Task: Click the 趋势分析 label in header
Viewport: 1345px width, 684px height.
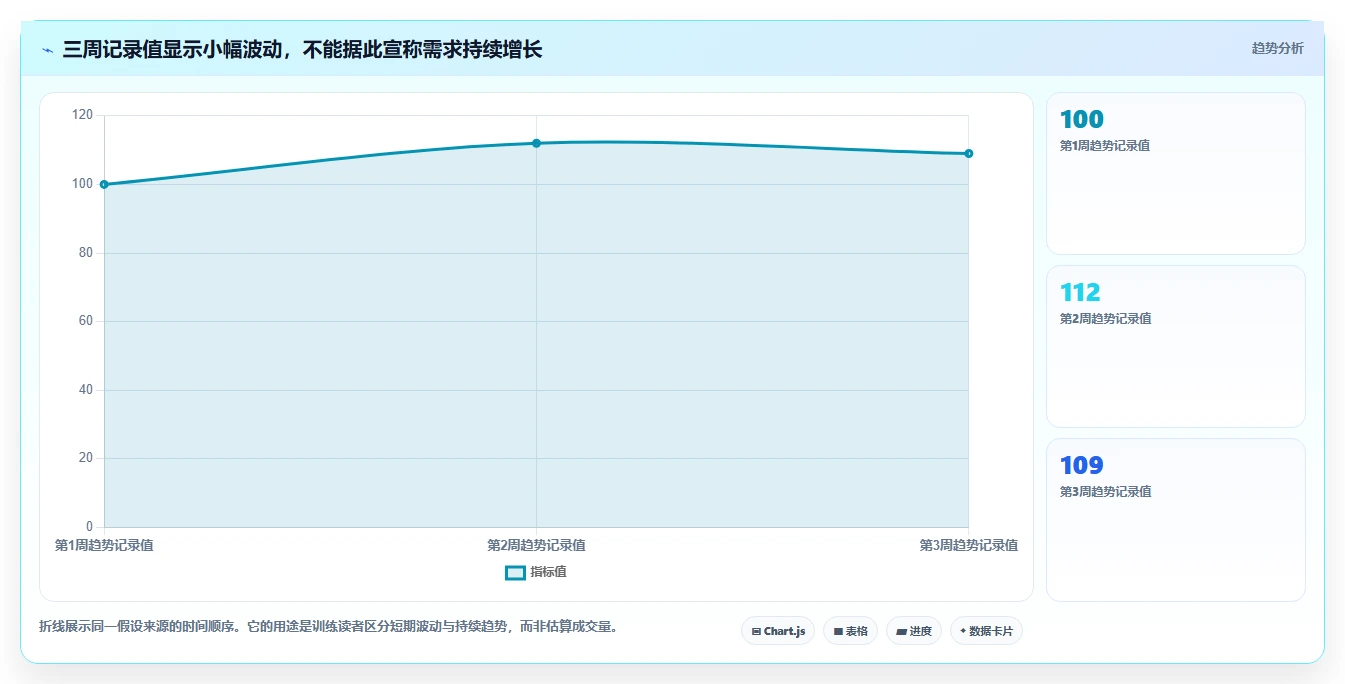Action: point(1277,48)
